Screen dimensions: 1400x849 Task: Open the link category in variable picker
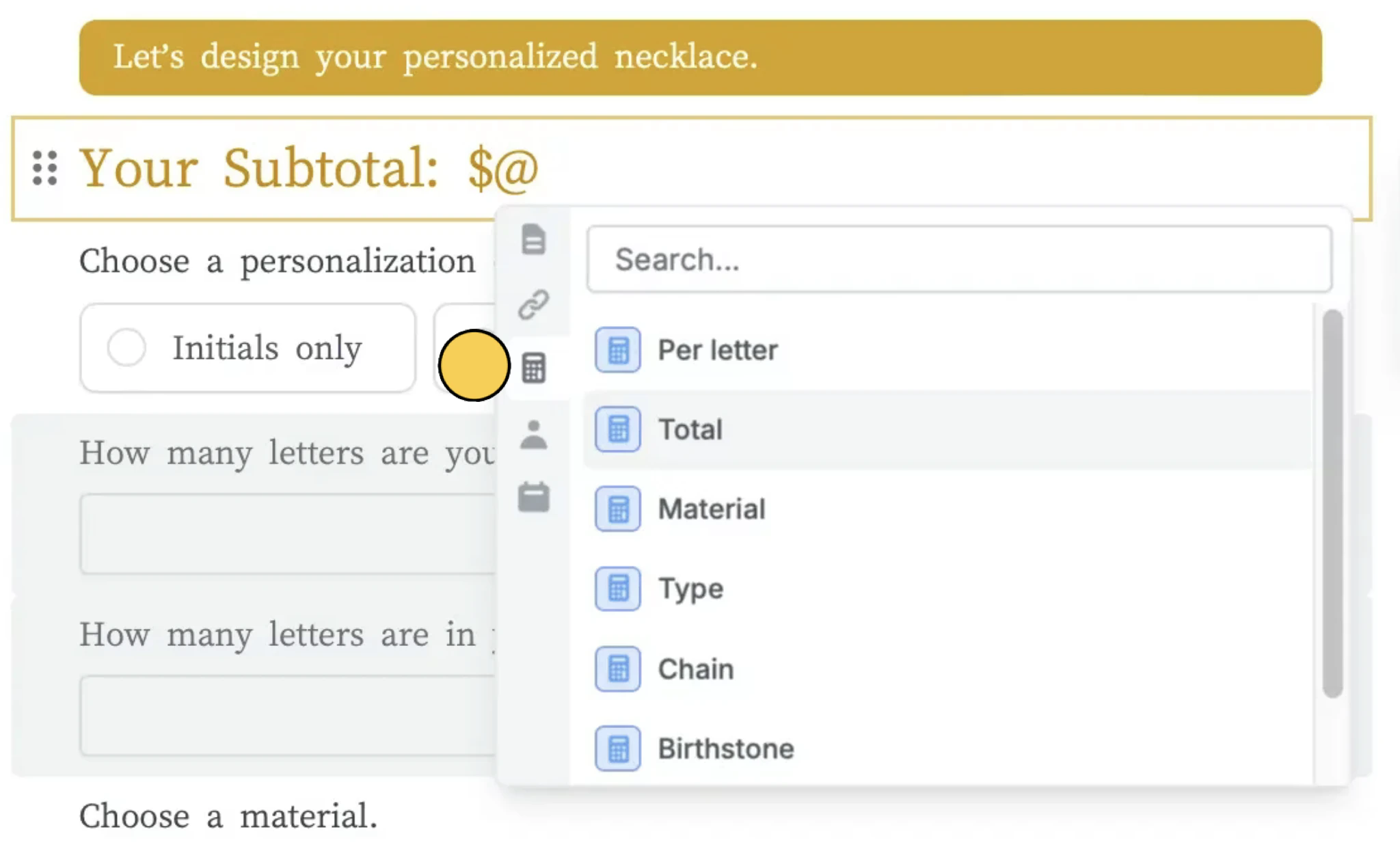coord(533,304)
